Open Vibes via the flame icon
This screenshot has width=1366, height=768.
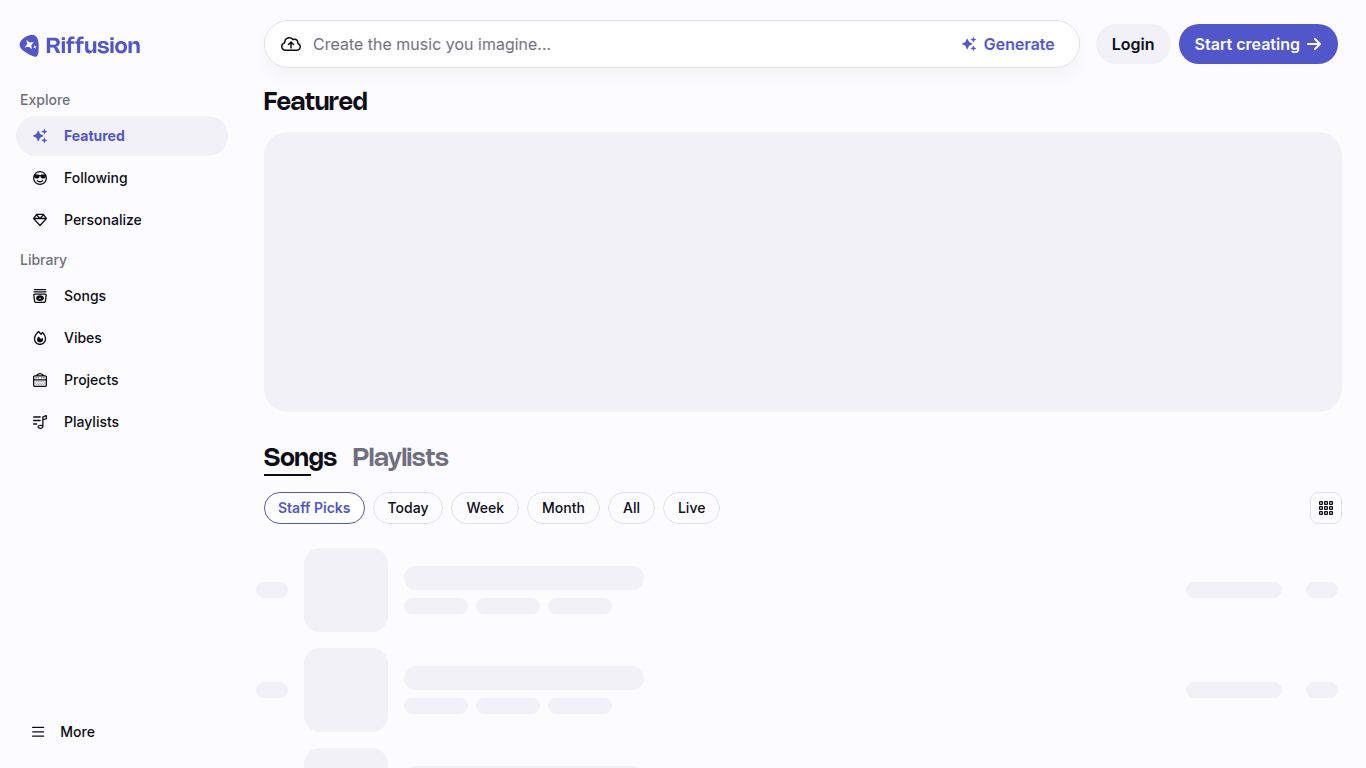40,338
